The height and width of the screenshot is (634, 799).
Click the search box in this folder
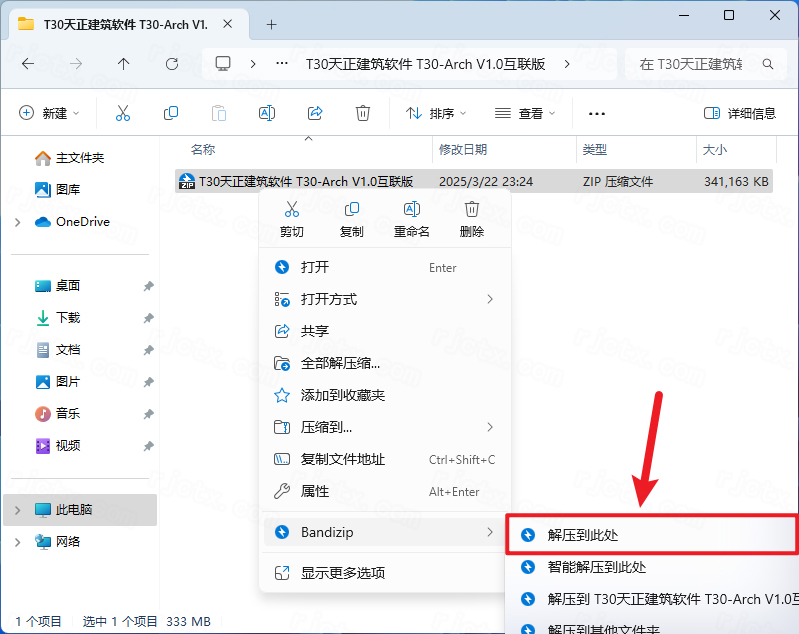point(692,64)
